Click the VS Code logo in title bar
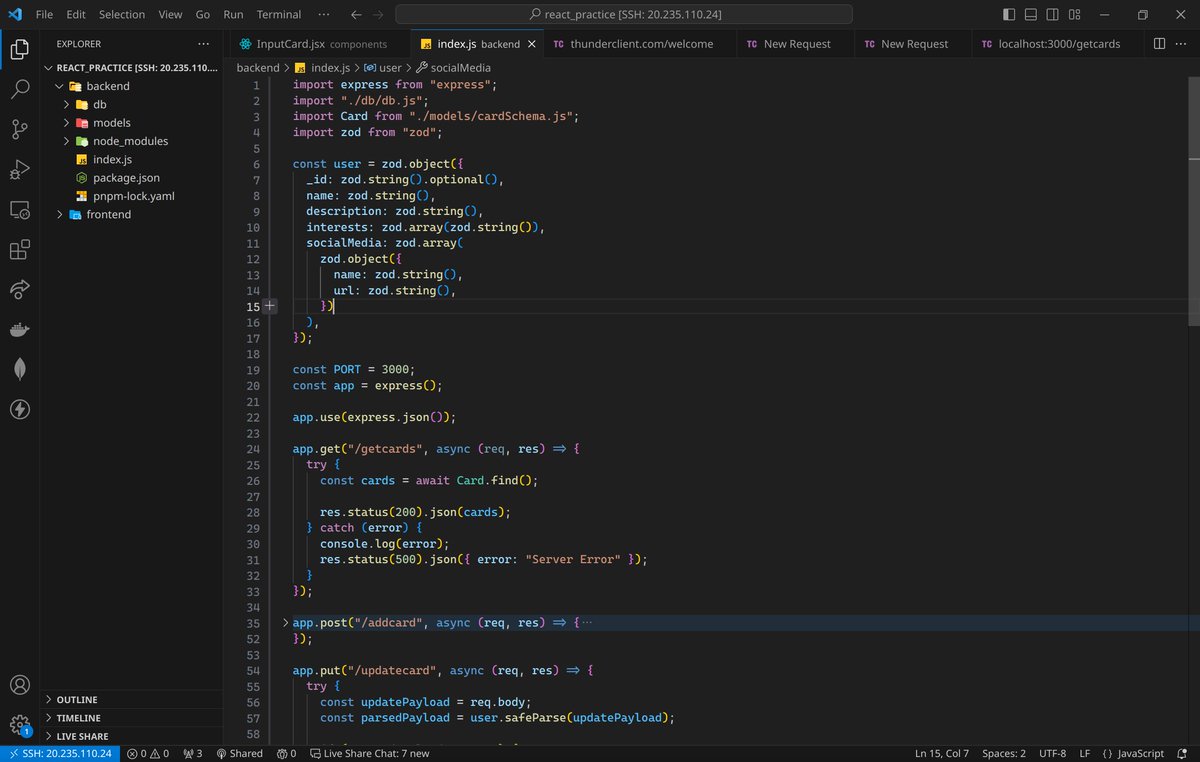1200x762 pixels. click(15, 14)
